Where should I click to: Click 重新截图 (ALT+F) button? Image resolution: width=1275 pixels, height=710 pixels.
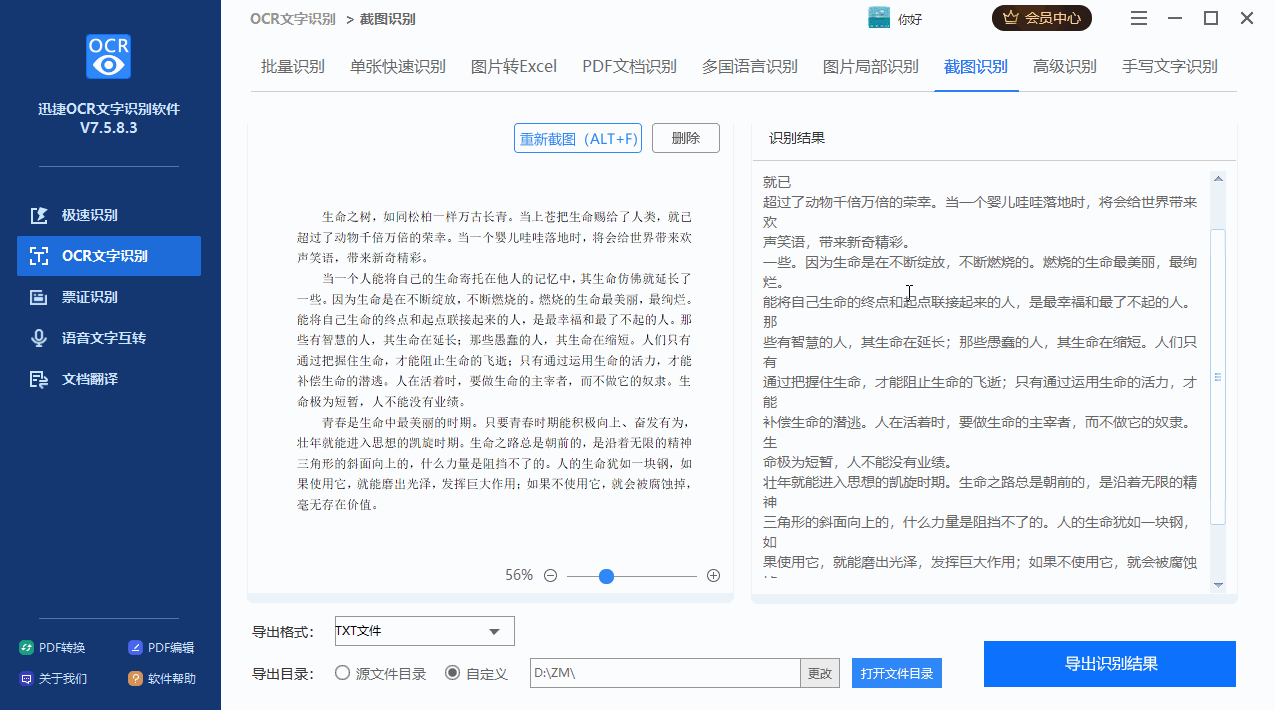tap(578, 138)
